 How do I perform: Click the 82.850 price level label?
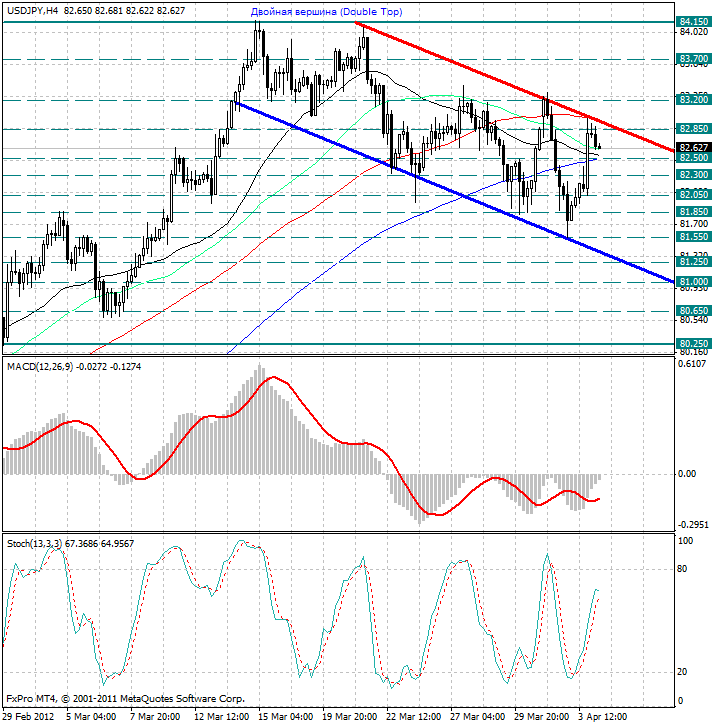[694, 129]
